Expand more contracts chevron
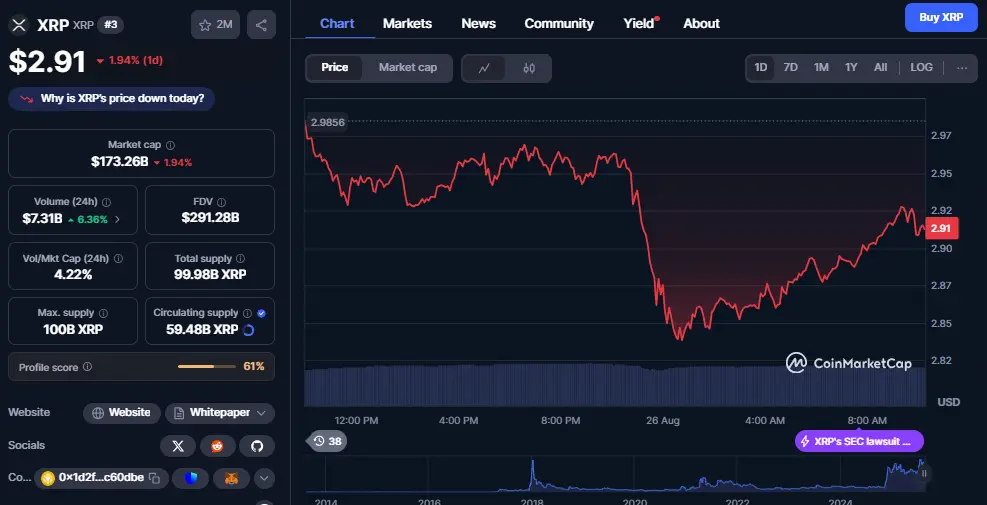Image resolution: width=987 pixels, height=505 pixels. [x=264, y=479]
